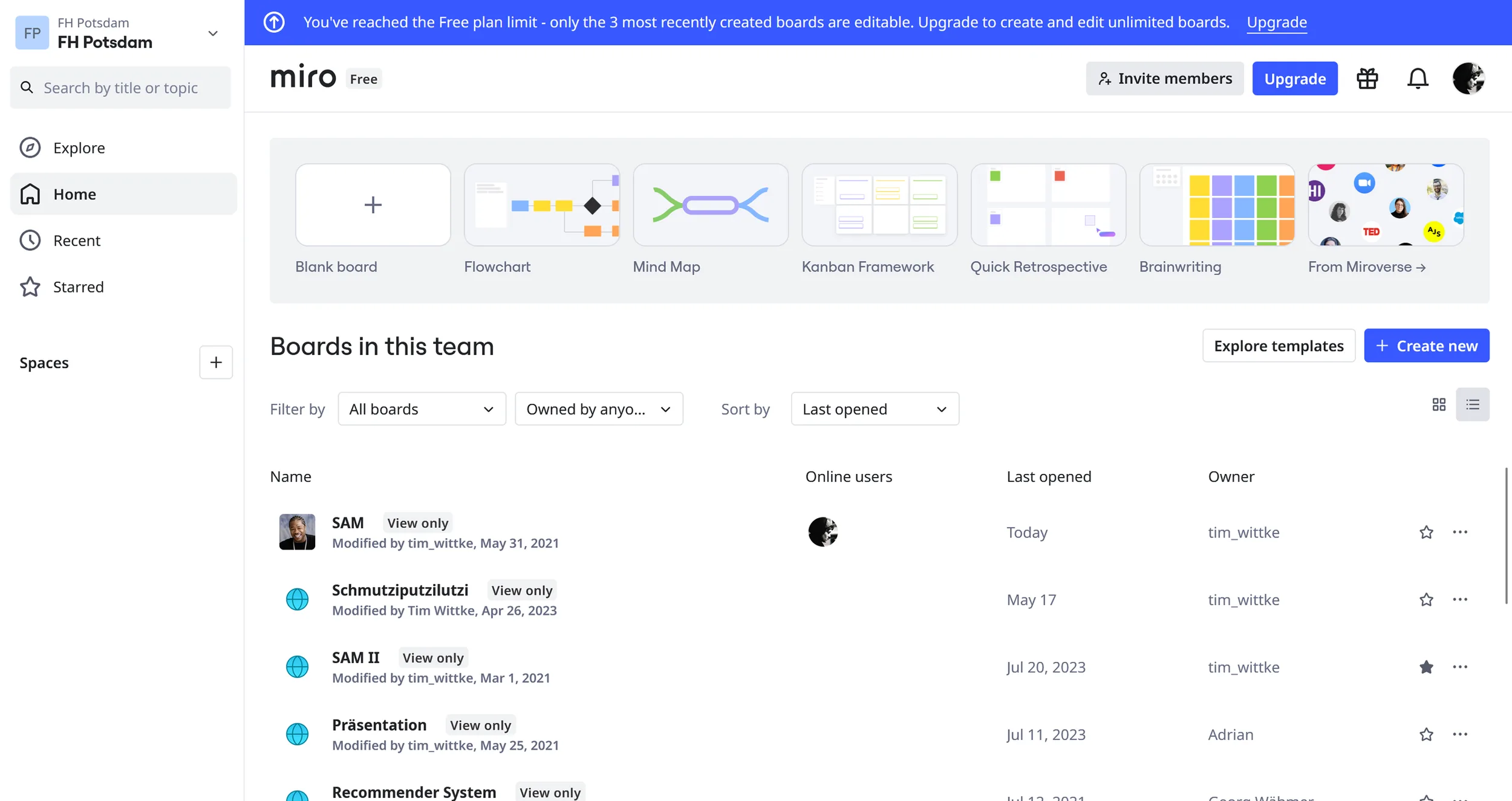Switch to list view of boards
This screenshot has width=1512, height=801.
[1472, 404]
